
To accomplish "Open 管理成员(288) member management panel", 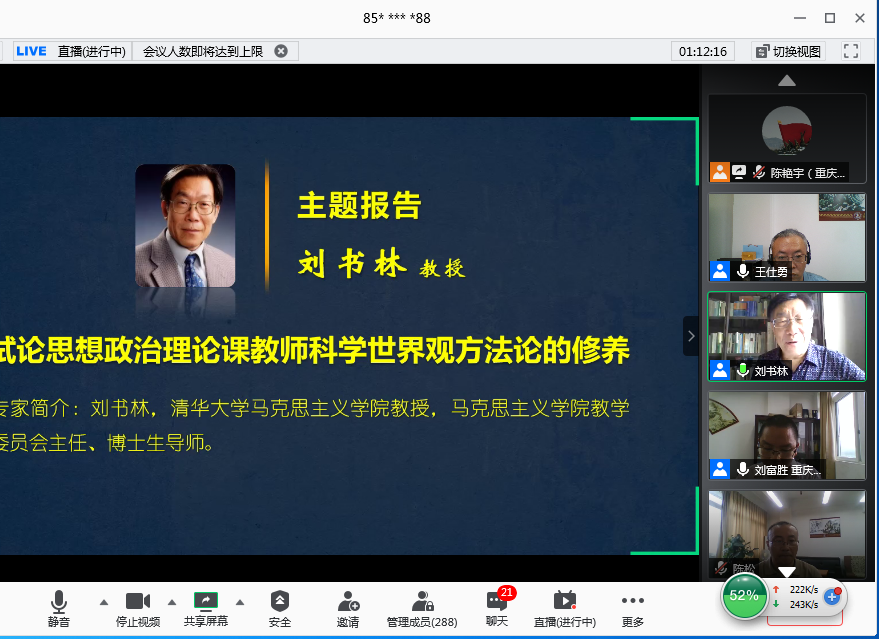I will (422, 608).
